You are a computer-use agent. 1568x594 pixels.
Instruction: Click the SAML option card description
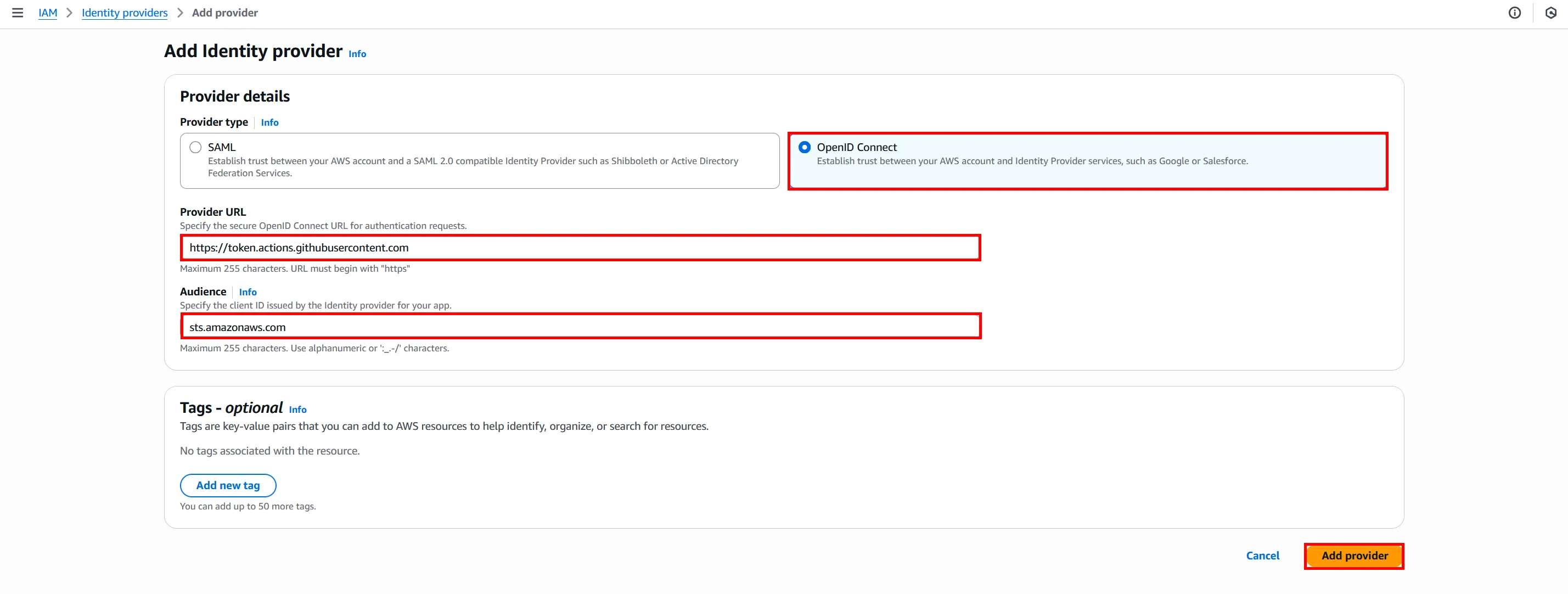(473, 167)
